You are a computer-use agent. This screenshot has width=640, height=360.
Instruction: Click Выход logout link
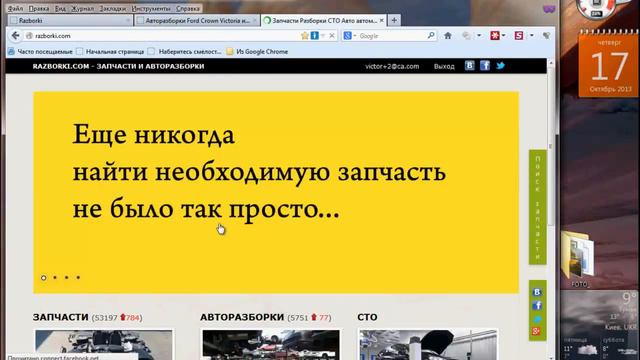pos(444,66)
